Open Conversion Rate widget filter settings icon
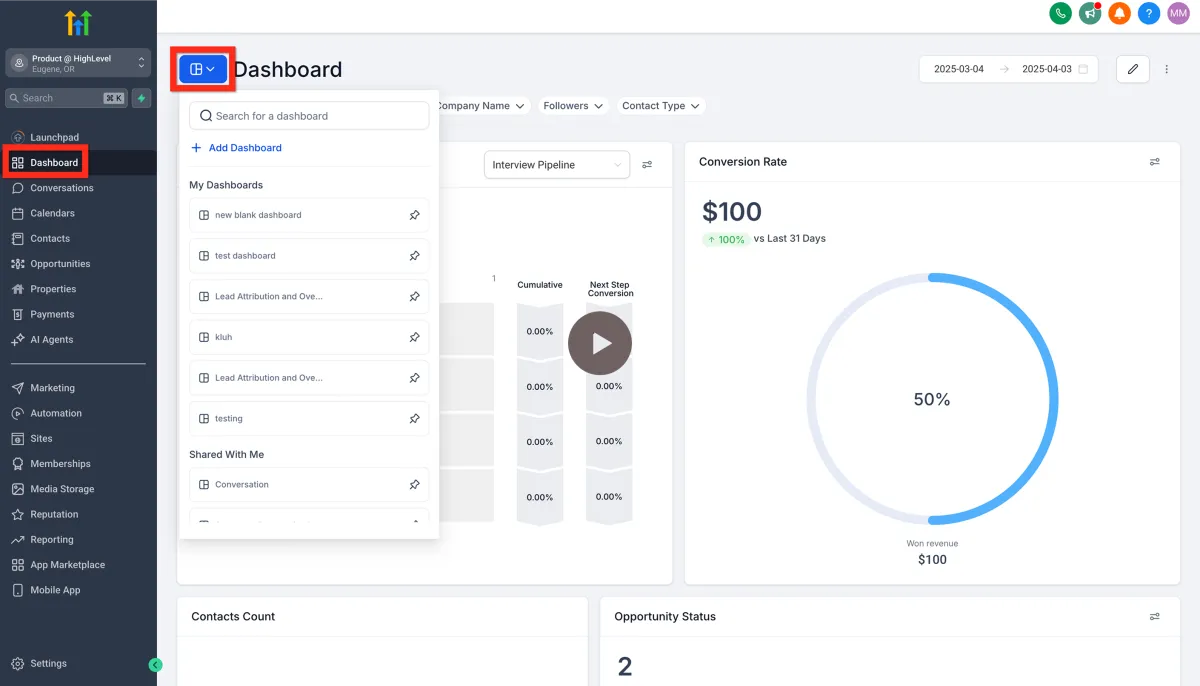Viewport: 1200px width, 686px height. coord(1155,162)
